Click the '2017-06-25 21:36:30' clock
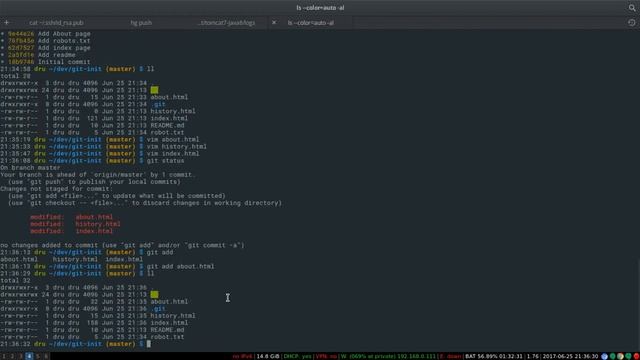640x360 pixels. click(570, 356)
